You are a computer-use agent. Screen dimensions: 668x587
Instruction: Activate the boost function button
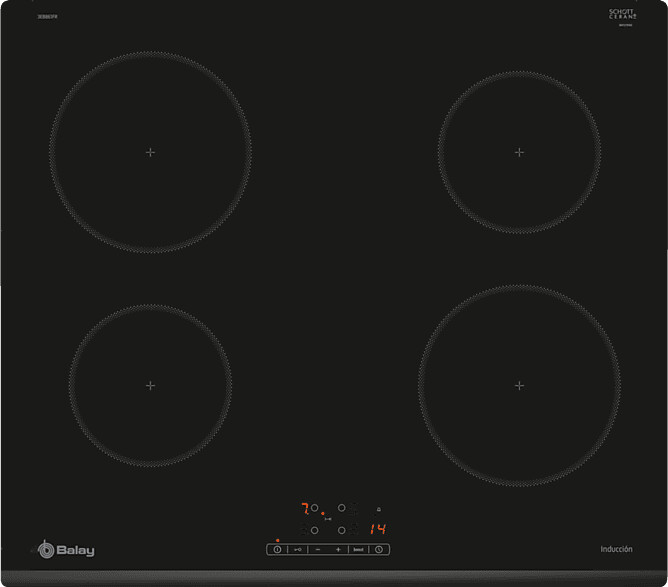coord(358,549)
